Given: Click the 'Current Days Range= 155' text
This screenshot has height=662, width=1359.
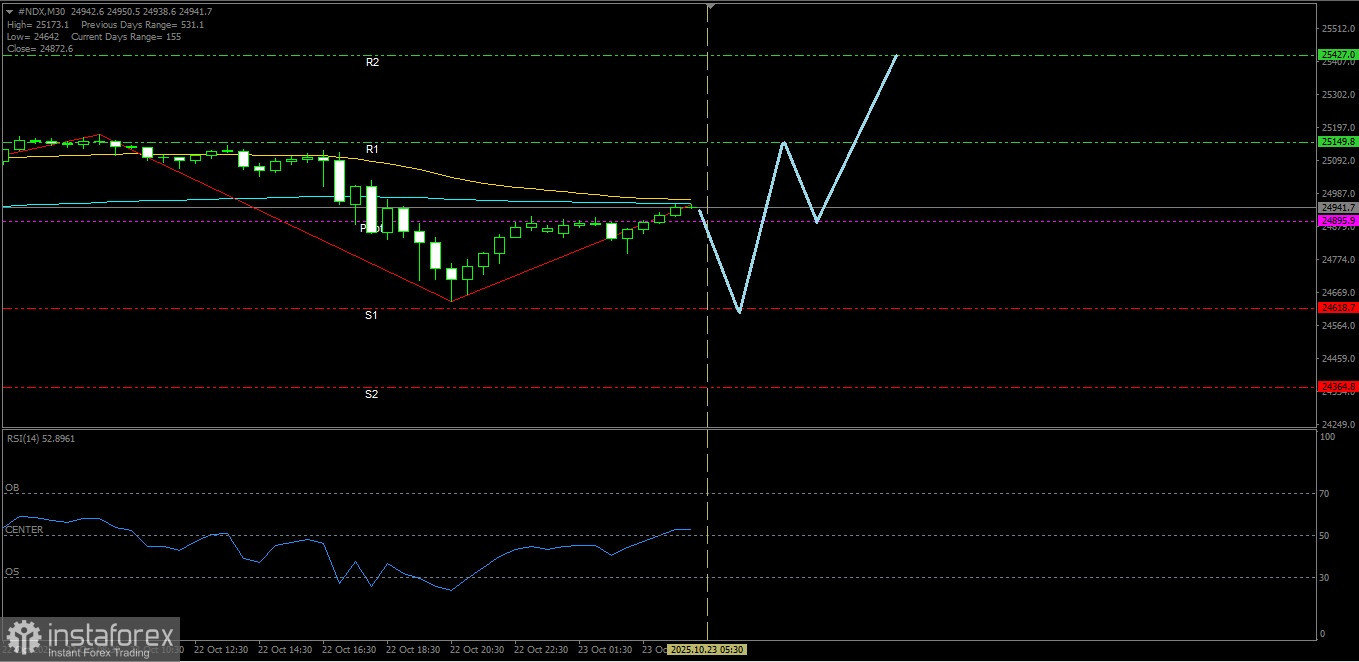Looking at the screenshot, I should [x=126, y=36].
